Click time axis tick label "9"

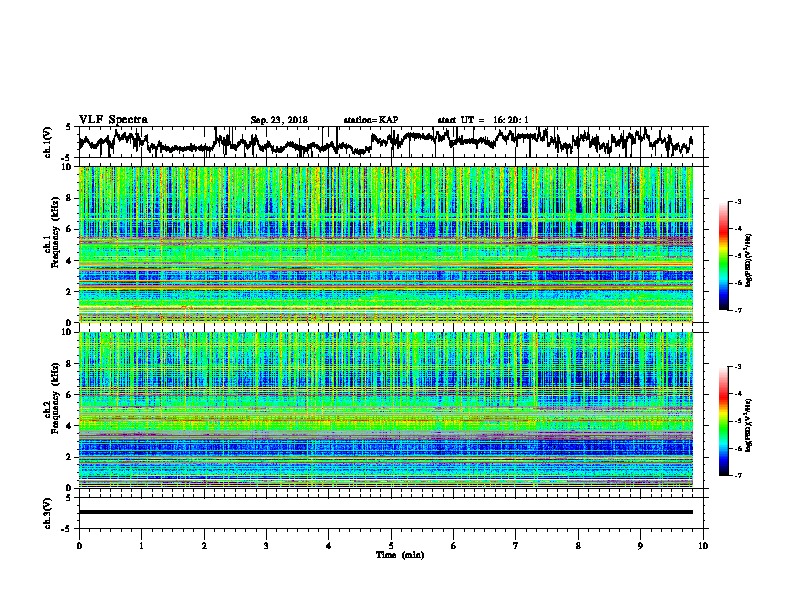[x=640, y=546]
